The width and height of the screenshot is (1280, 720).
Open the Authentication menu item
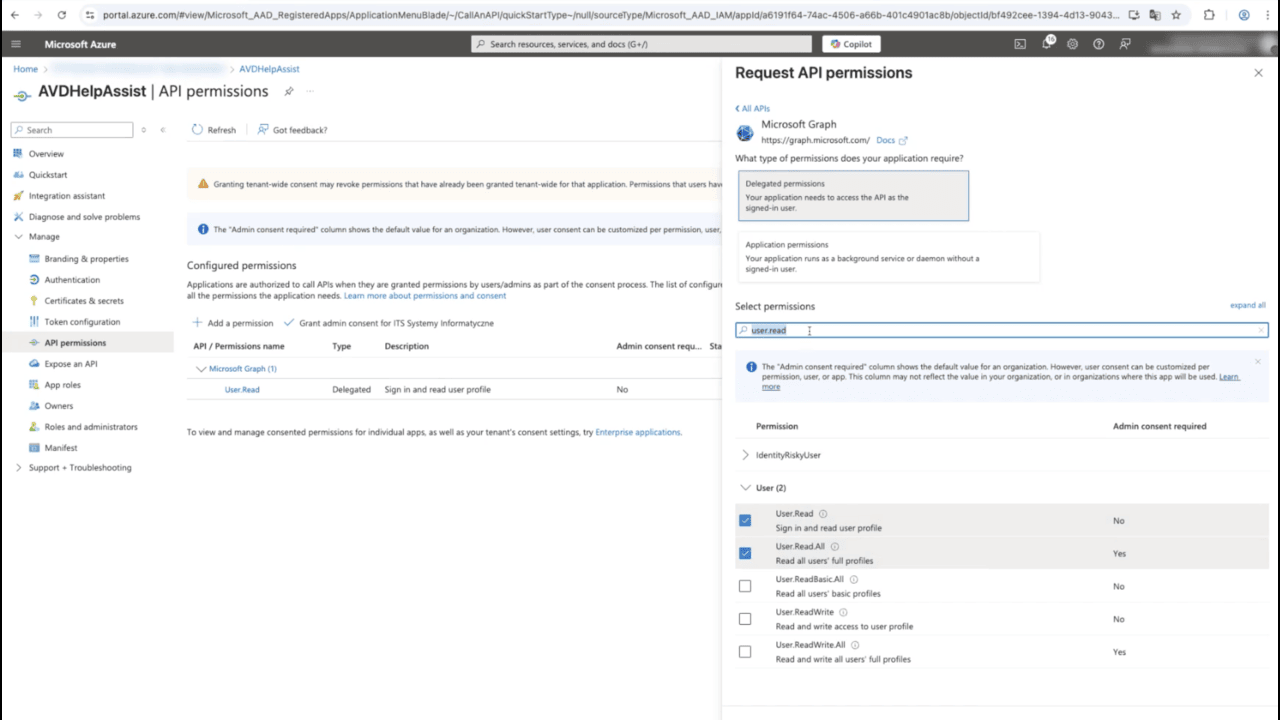coord(72,280)
